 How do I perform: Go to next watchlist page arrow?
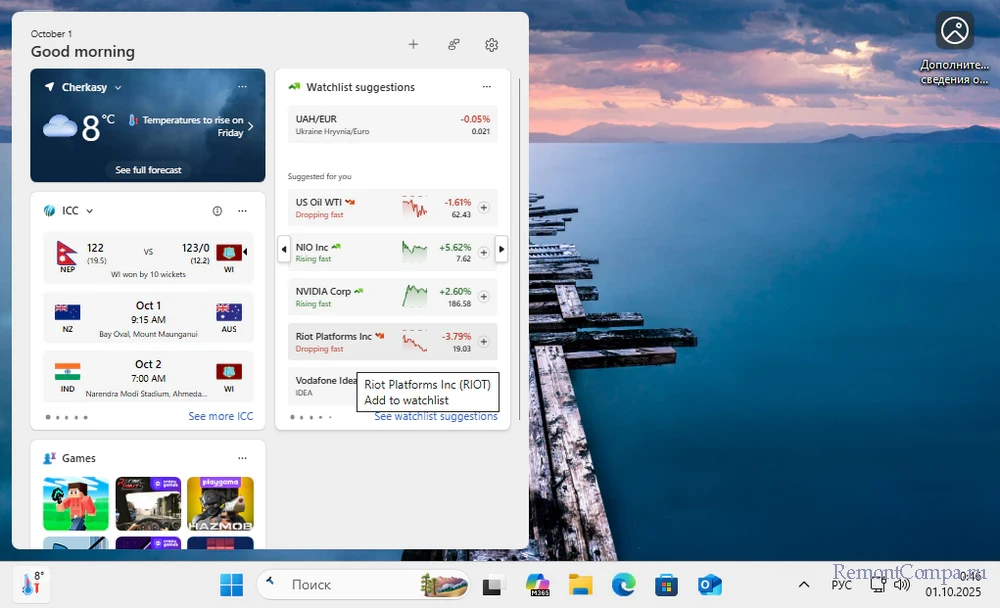click(x=502, y=249)
